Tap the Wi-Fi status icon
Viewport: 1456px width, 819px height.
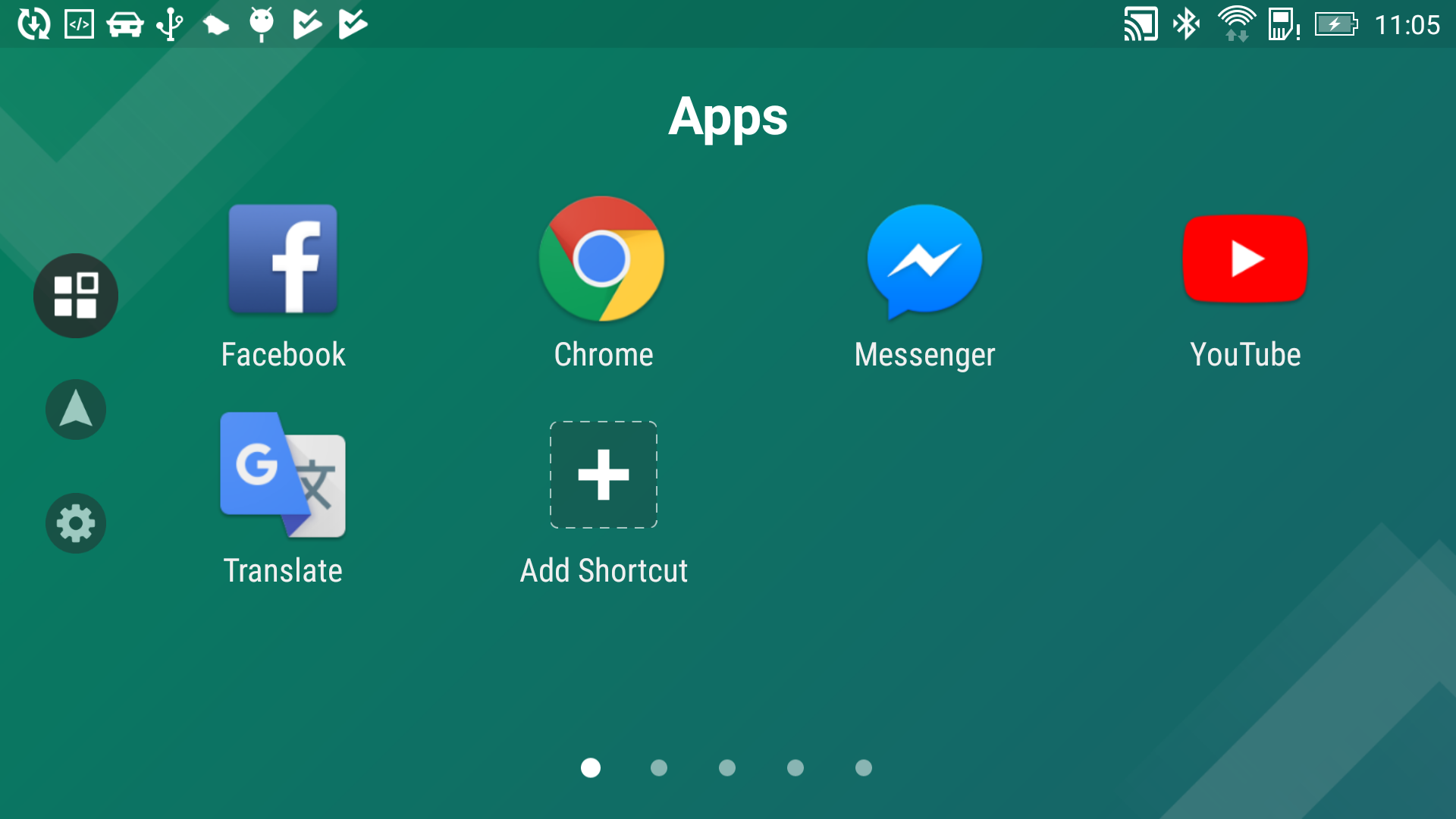click(1237, 24)
